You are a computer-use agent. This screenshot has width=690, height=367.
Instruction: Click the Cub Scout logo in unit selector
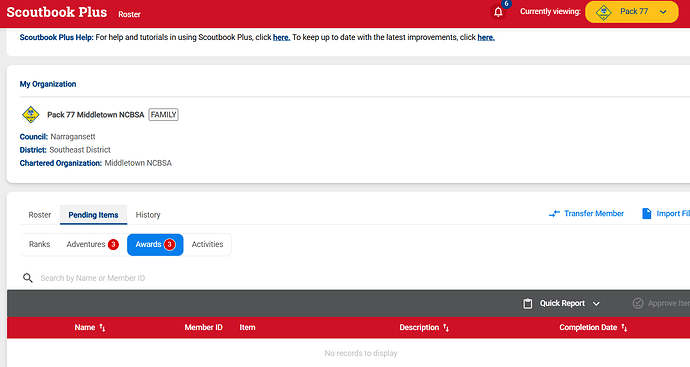(603, 12)
